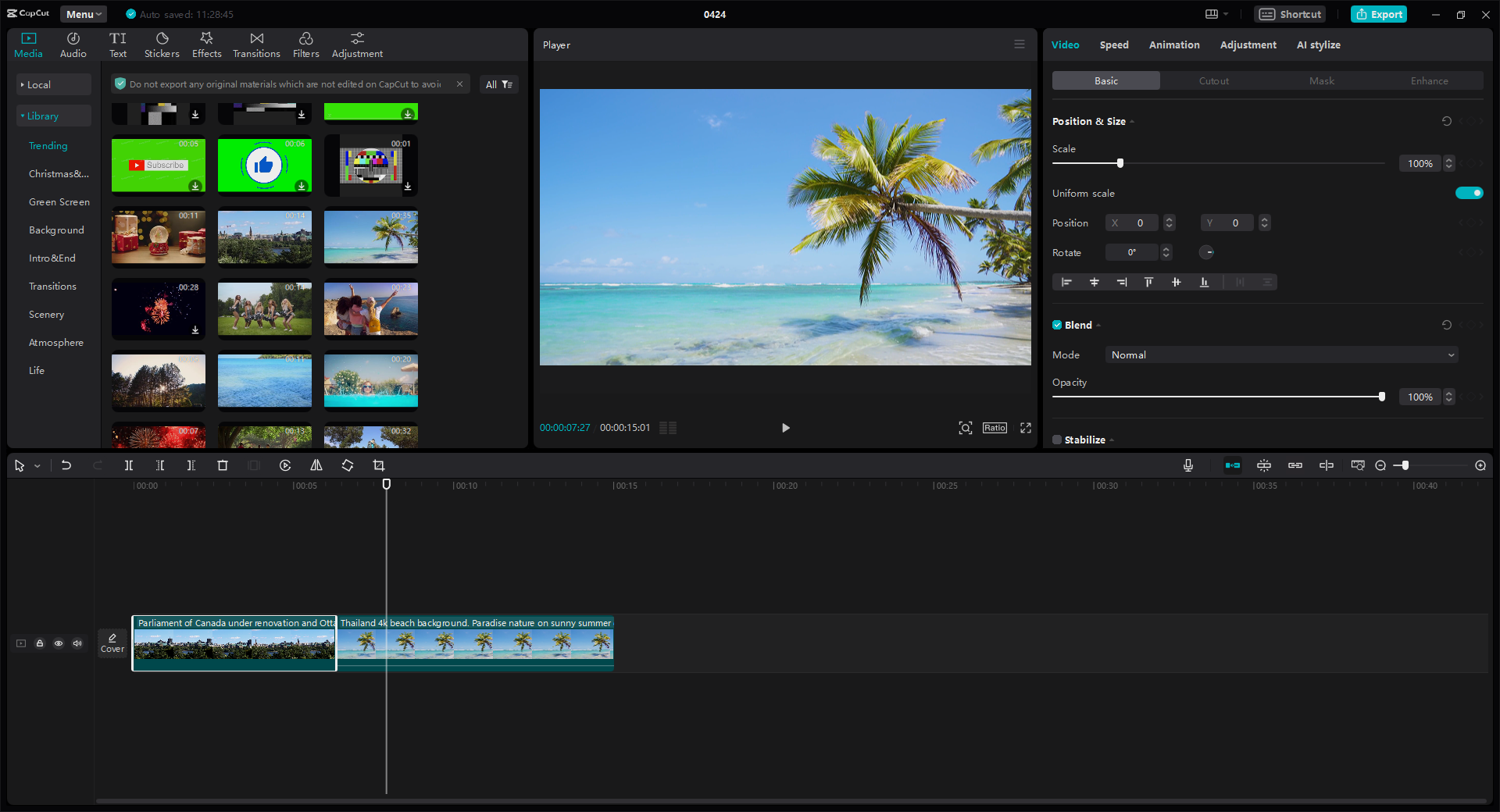
Task: Disable Uniform scale
Action: pyautogui.click(x=1470, y=193)
